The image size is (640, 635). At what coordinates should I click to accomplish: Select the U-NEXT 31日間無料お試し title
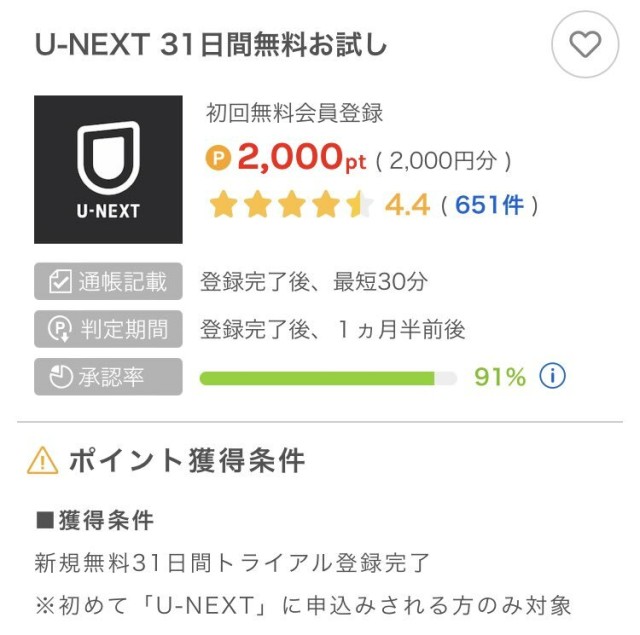(x=210, y=45)
